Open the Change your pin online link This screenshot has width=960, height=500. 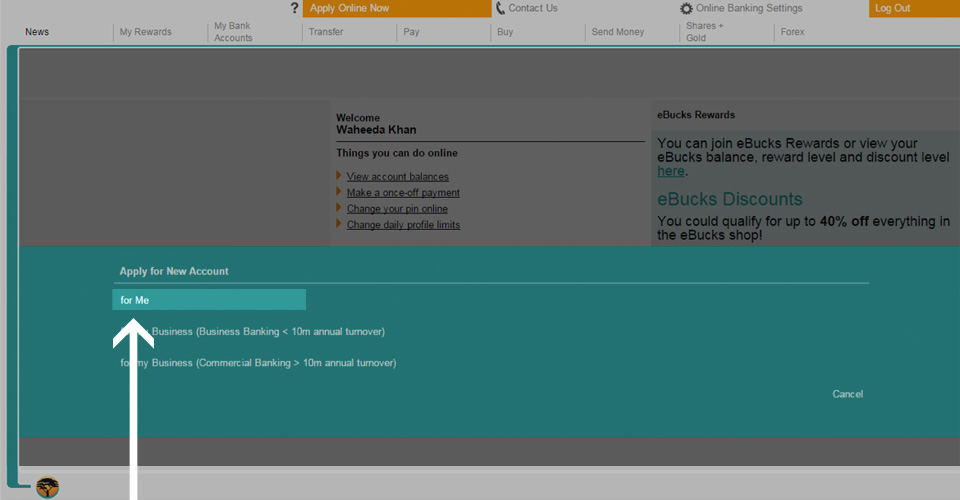397,209
